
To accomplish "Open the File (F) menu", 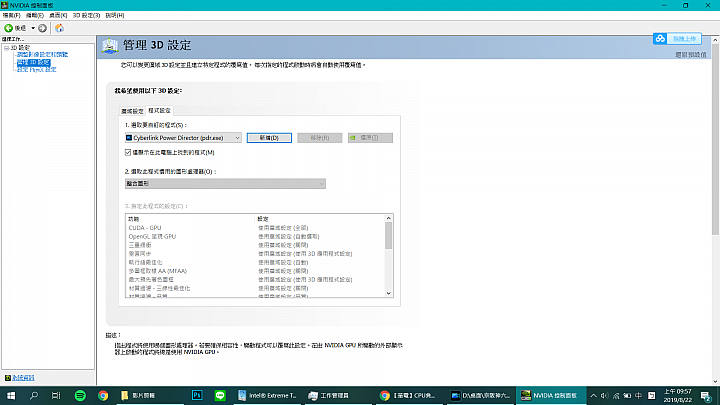I will (11, 15).
